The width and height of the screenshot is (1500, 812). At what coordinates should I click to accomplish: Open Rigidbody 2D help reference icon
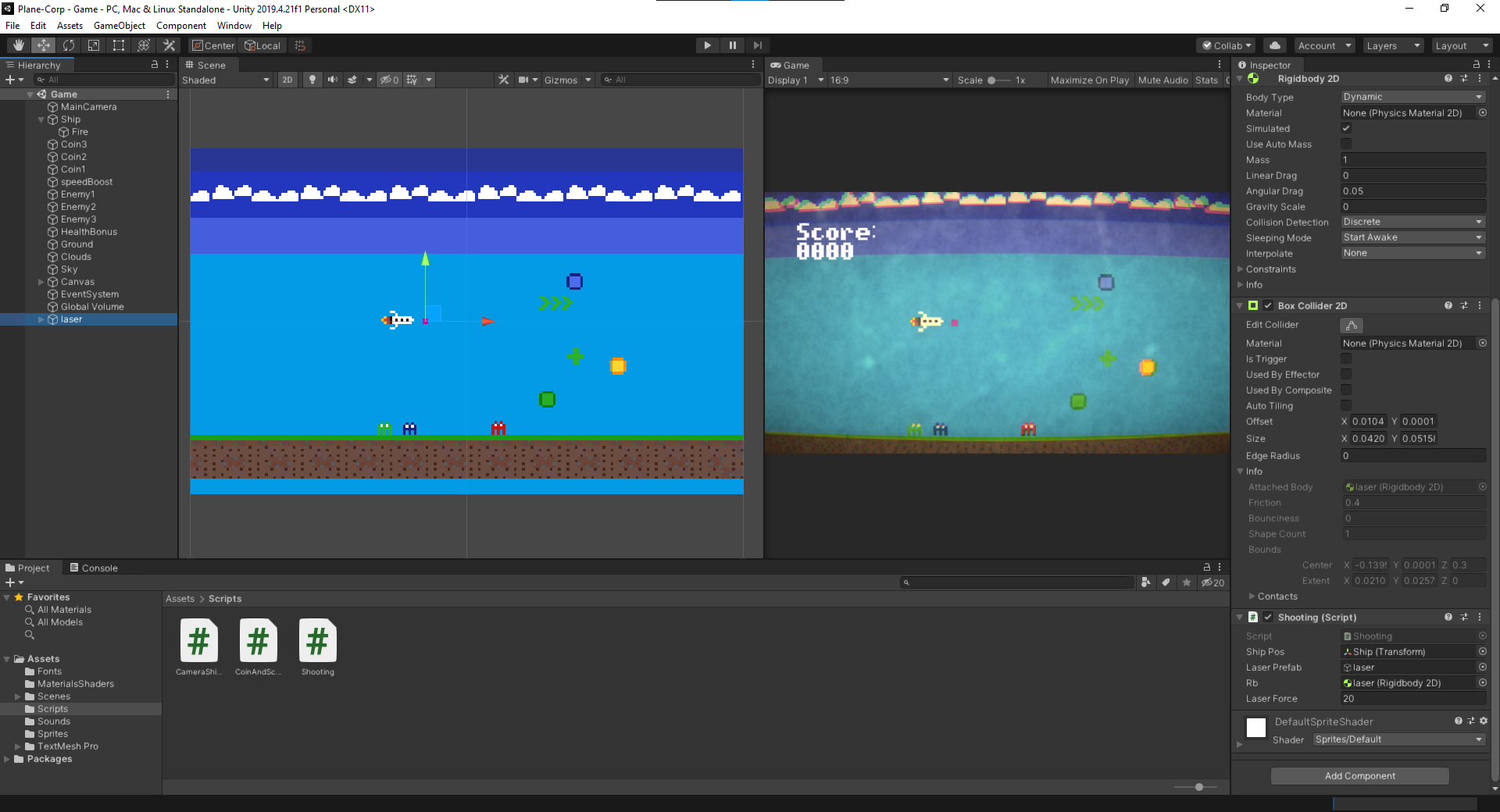pyautogui.click(x=1448, y=78)
